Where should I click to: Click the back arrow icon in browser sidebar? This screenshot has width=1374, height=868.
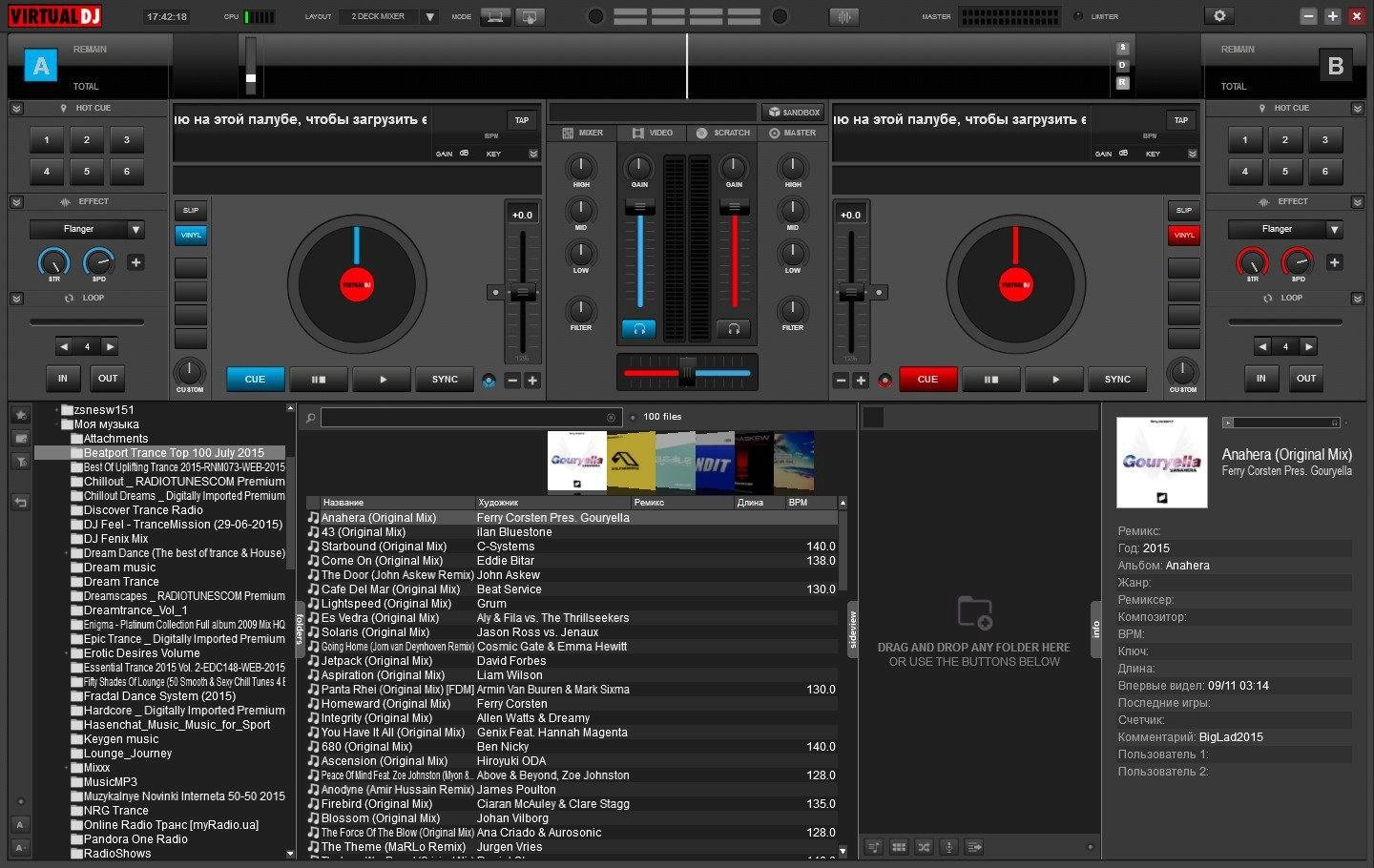coord(20,501)
